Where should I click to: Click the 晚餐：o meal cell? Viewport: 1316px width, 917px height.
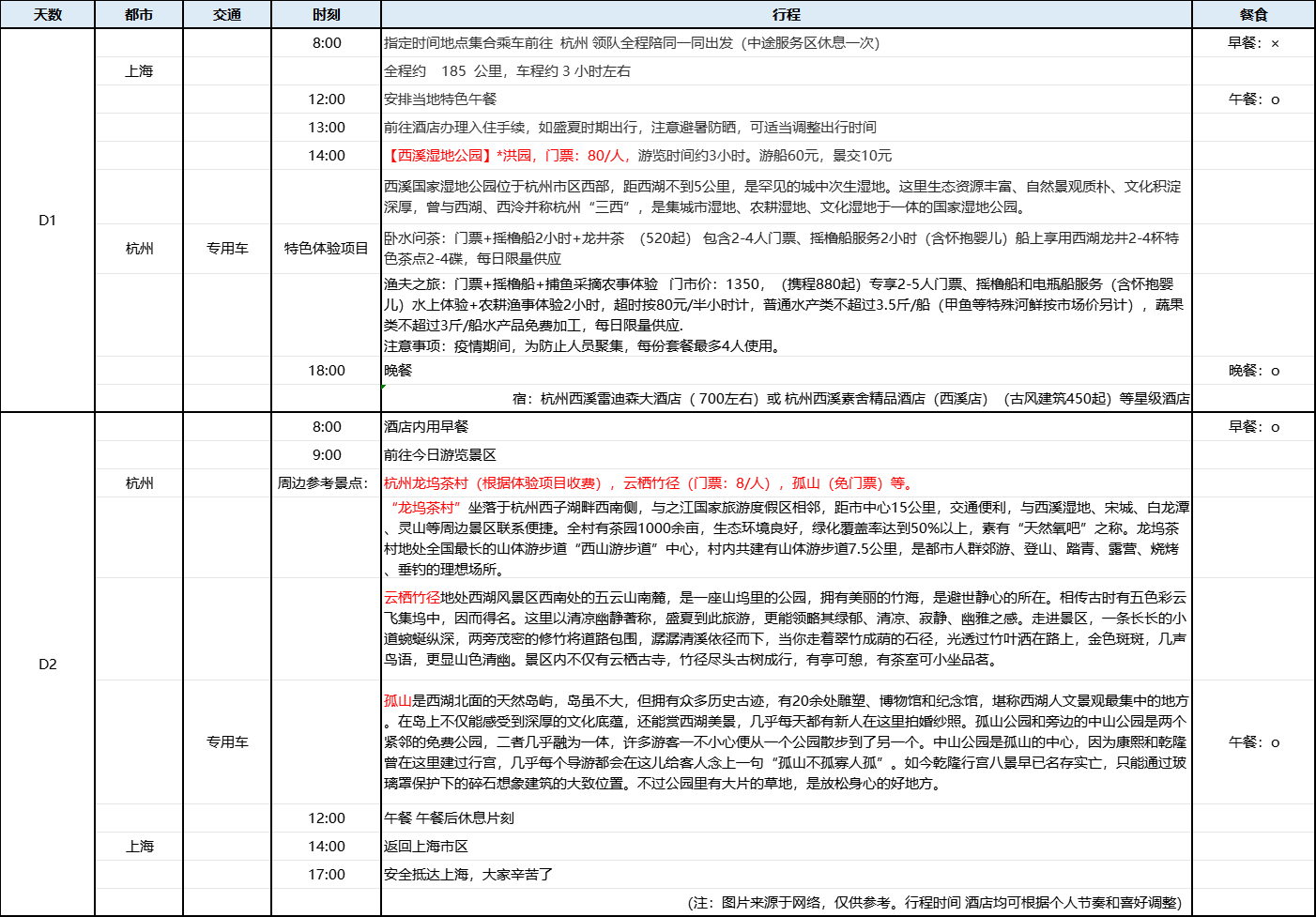(1253, 371)
